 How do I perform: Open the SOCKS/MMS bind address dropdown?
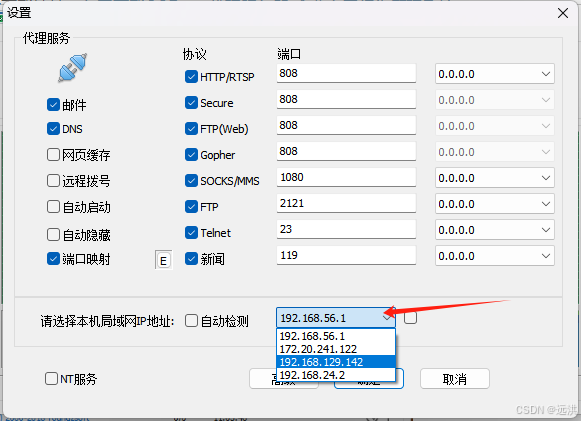[495, 178]
